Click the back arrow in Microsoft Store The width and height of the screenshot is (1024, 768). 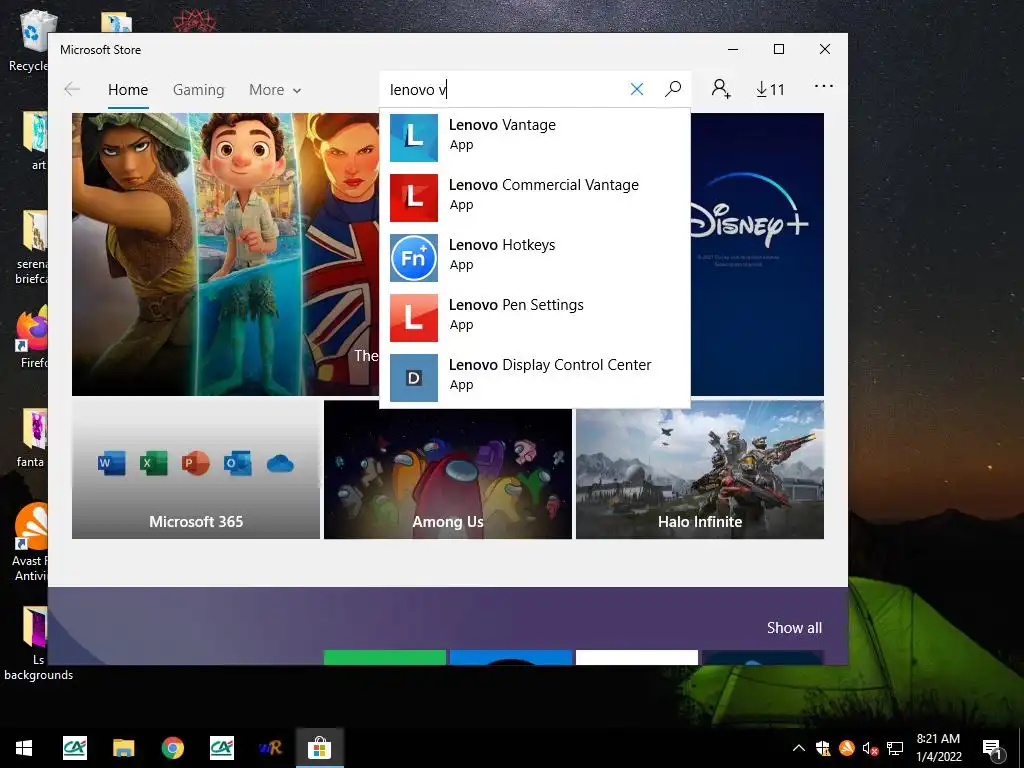click(x=72, y=89)
